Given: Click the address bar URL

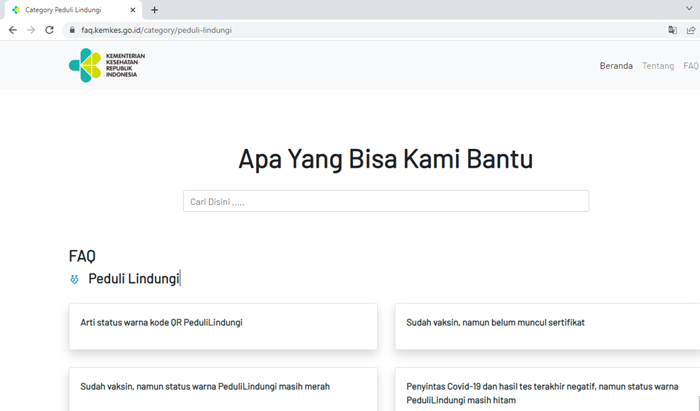Looking at the screenshot, I should tap(156, 30).
